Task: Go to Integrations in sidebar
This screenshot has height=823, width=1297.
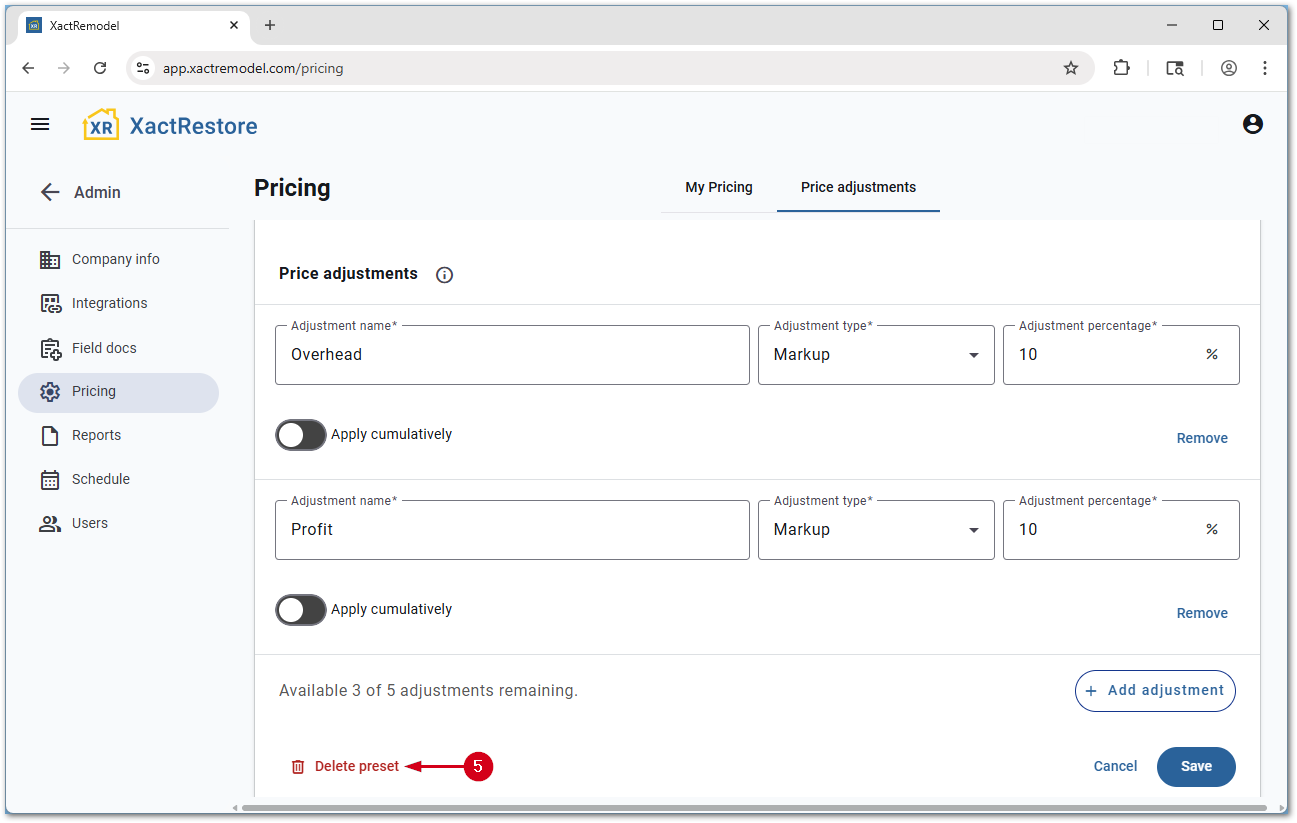Action: tap(109, 303)
